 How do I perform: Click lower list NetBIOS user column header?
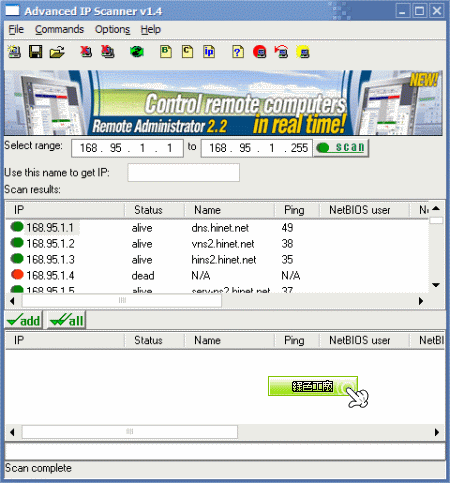coord(364,340)
